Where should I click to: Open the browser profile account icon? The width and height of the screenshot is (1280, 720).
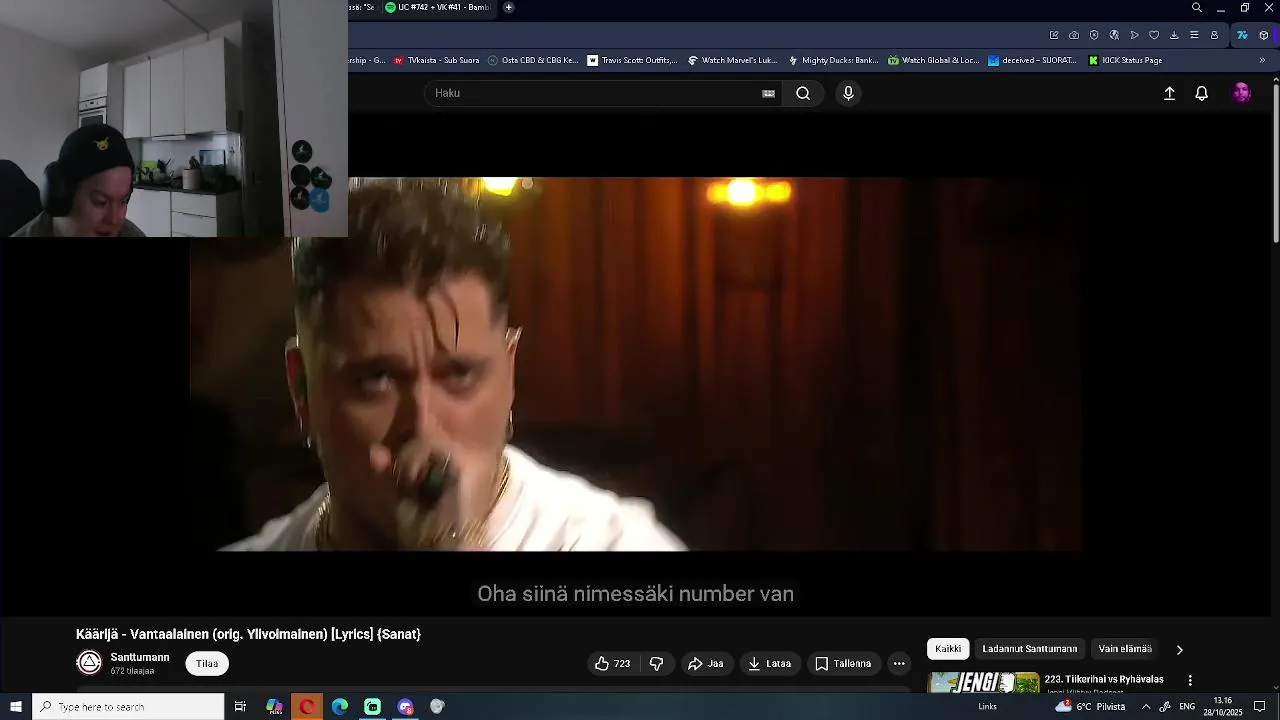[x=1214, y=35]
